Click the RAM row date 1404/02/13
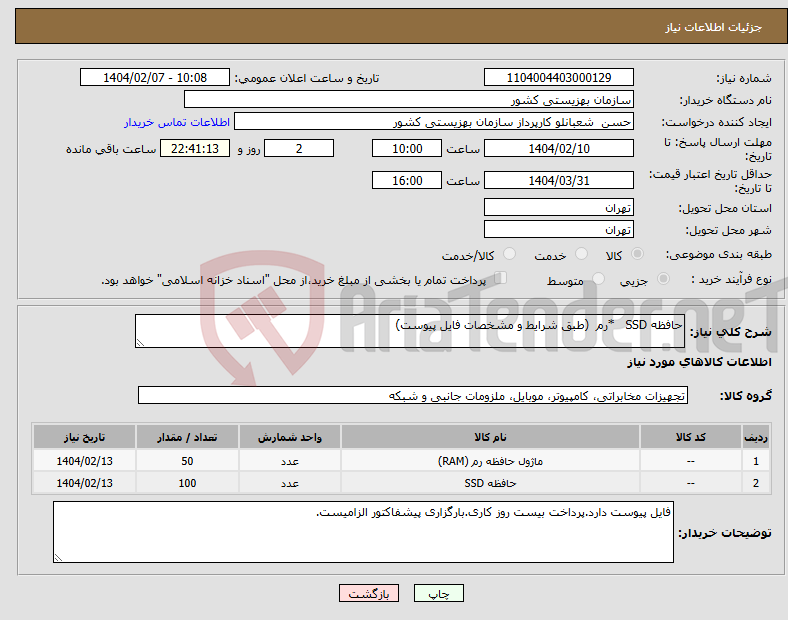 84,461
